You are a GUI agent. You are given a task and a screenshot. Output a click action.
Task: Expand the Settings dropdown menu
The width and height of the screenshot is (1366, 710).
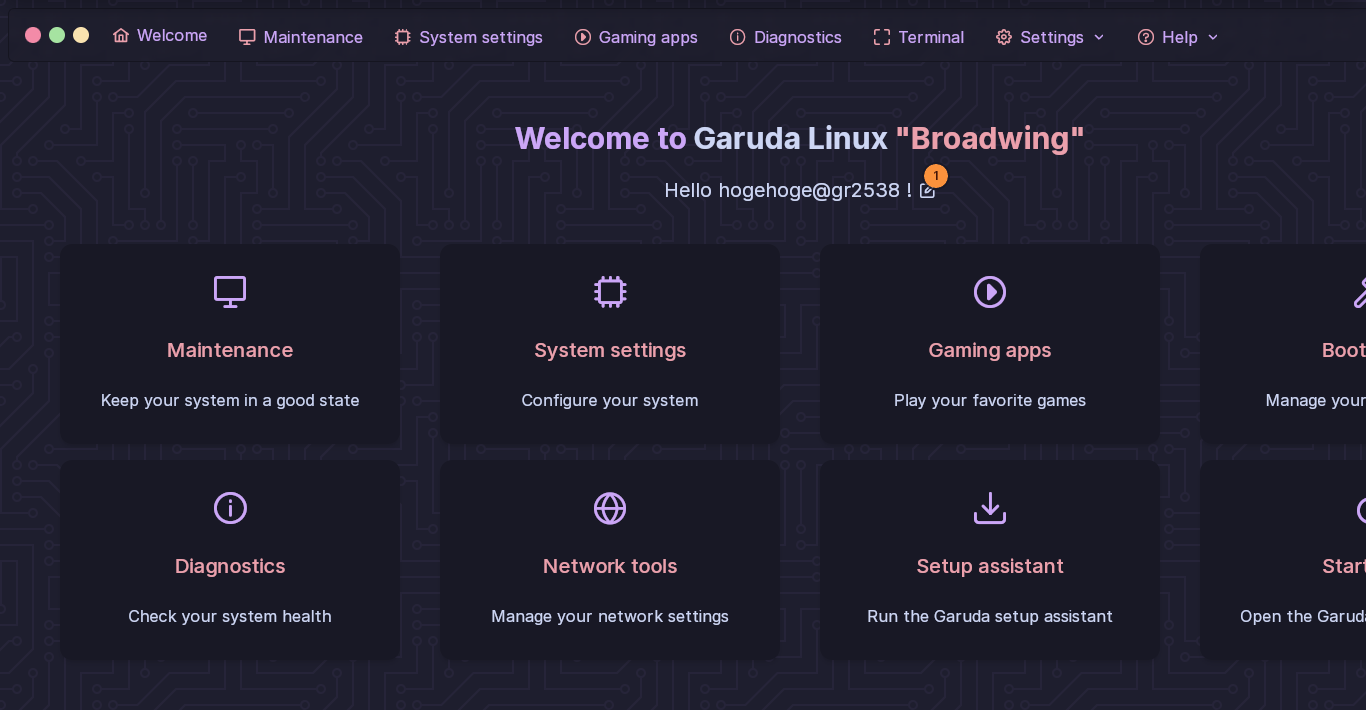1050,37
